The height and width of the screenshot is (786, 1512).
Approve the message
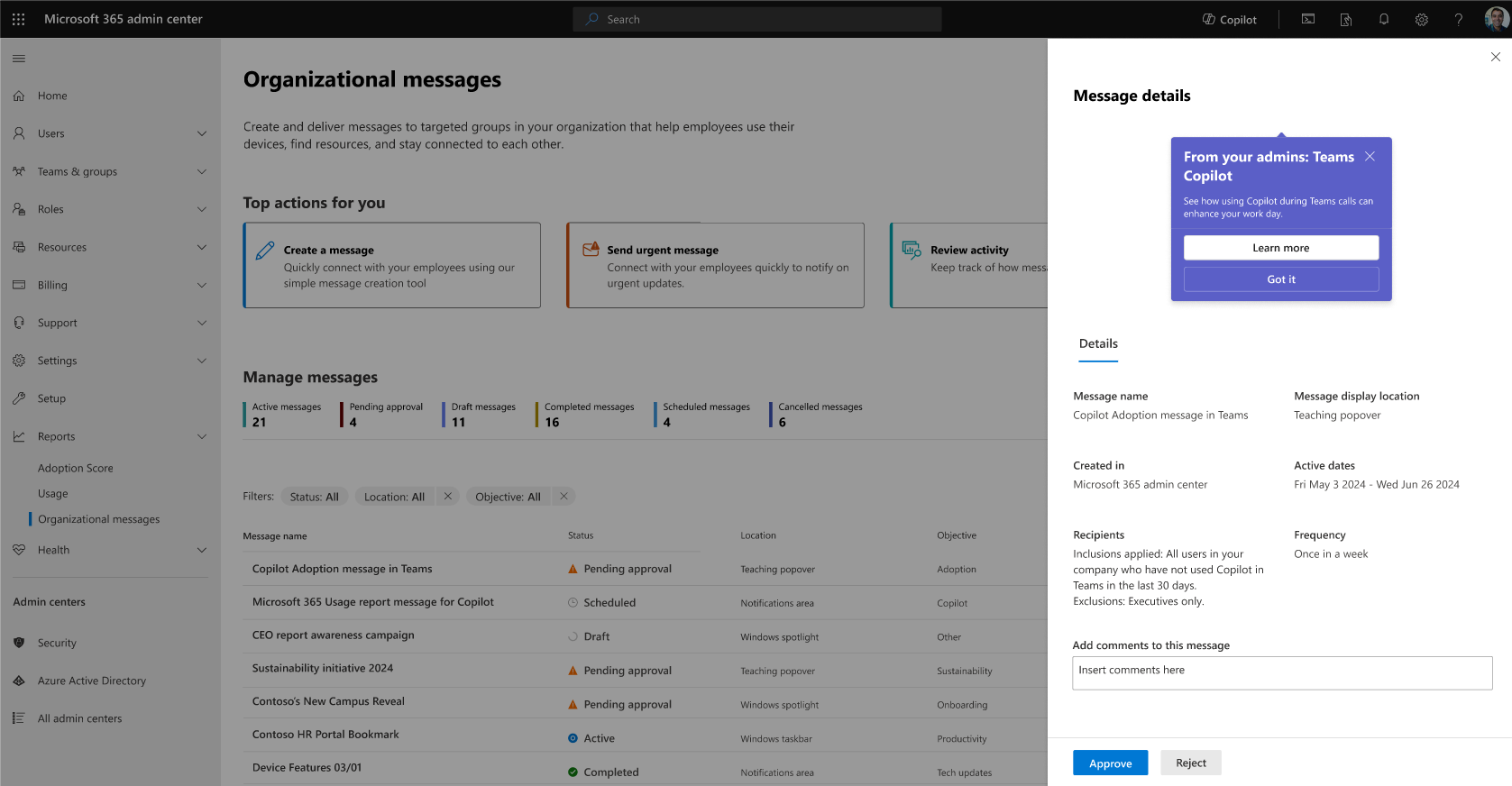(1110, 763)
